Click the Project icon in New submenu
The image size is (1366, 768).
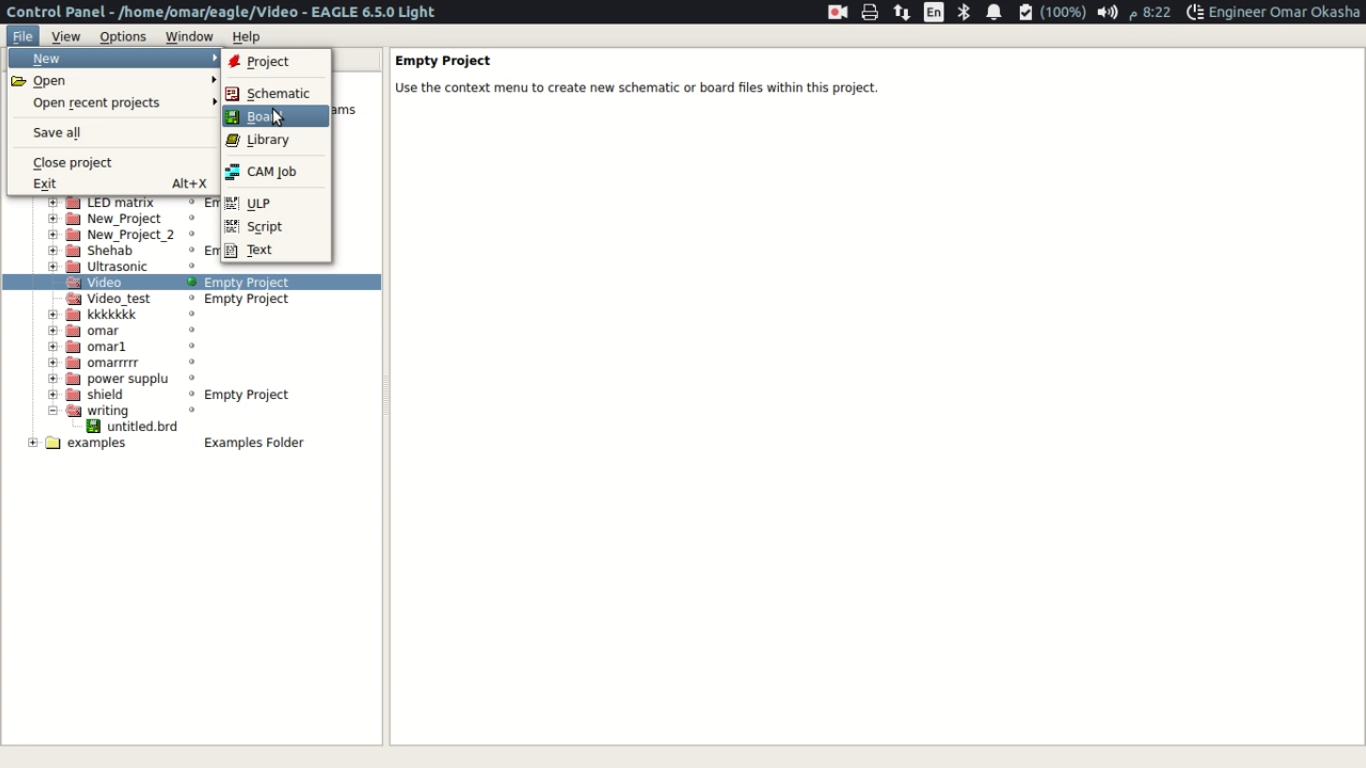(233, 62)
